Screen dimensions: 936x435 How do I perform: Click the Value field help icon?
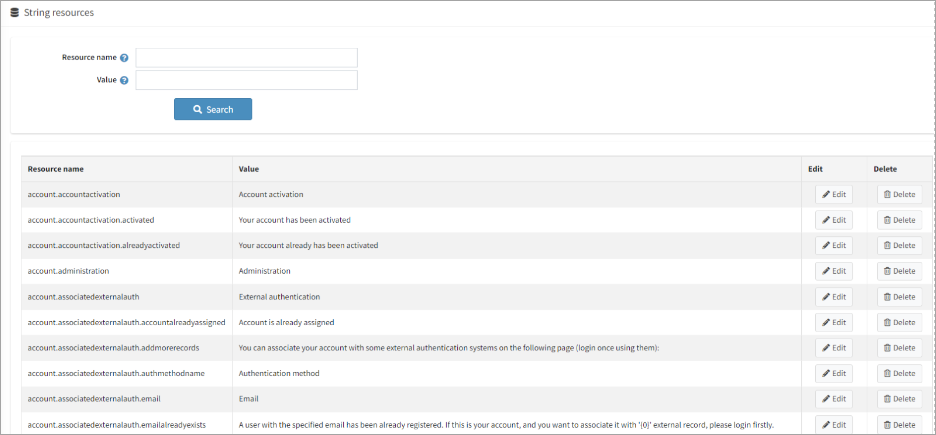[x=124, y=80]
